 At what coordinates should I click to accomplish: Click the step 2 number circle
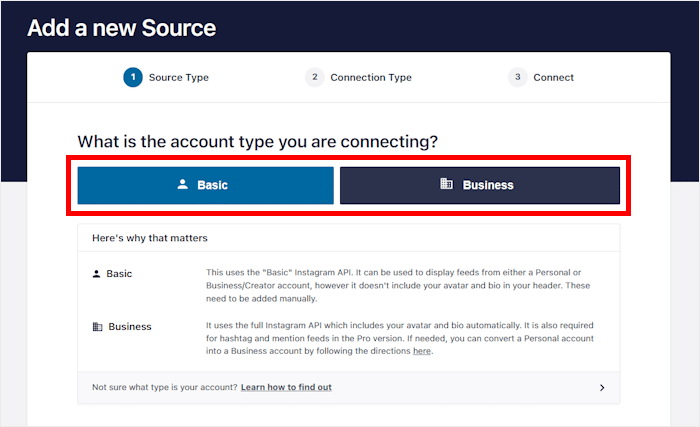point(314,77)
